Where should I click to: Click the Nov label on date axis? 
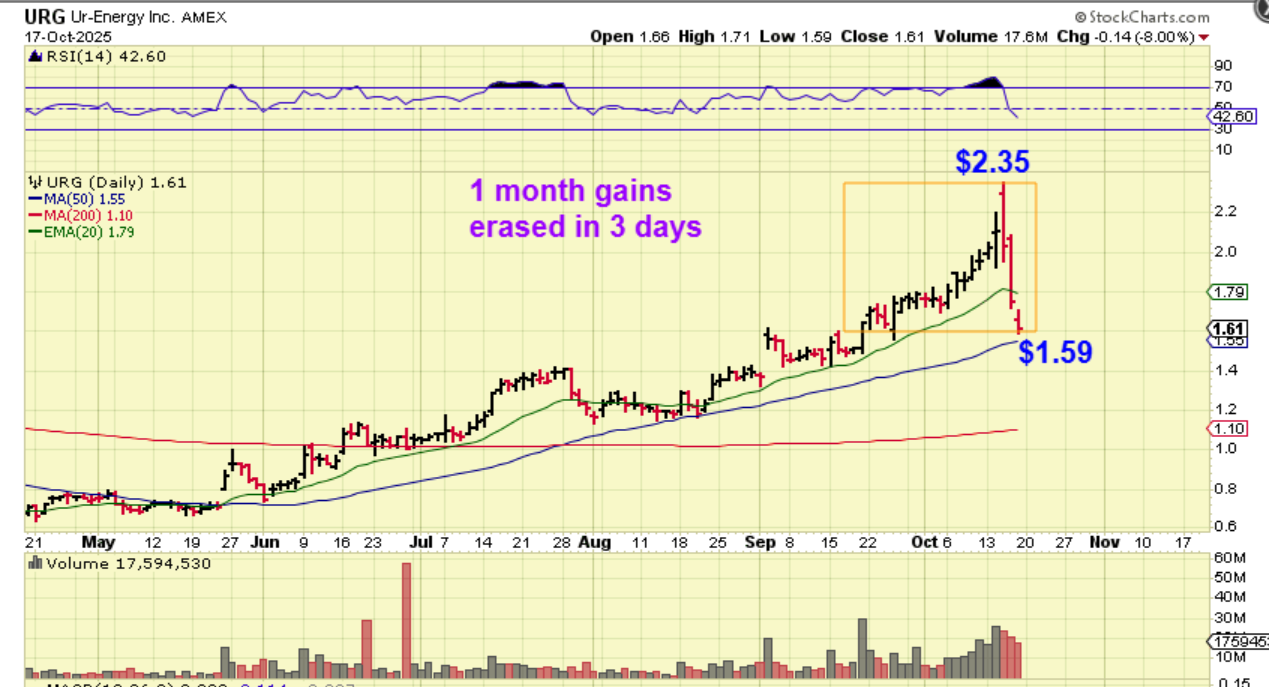1104,541
